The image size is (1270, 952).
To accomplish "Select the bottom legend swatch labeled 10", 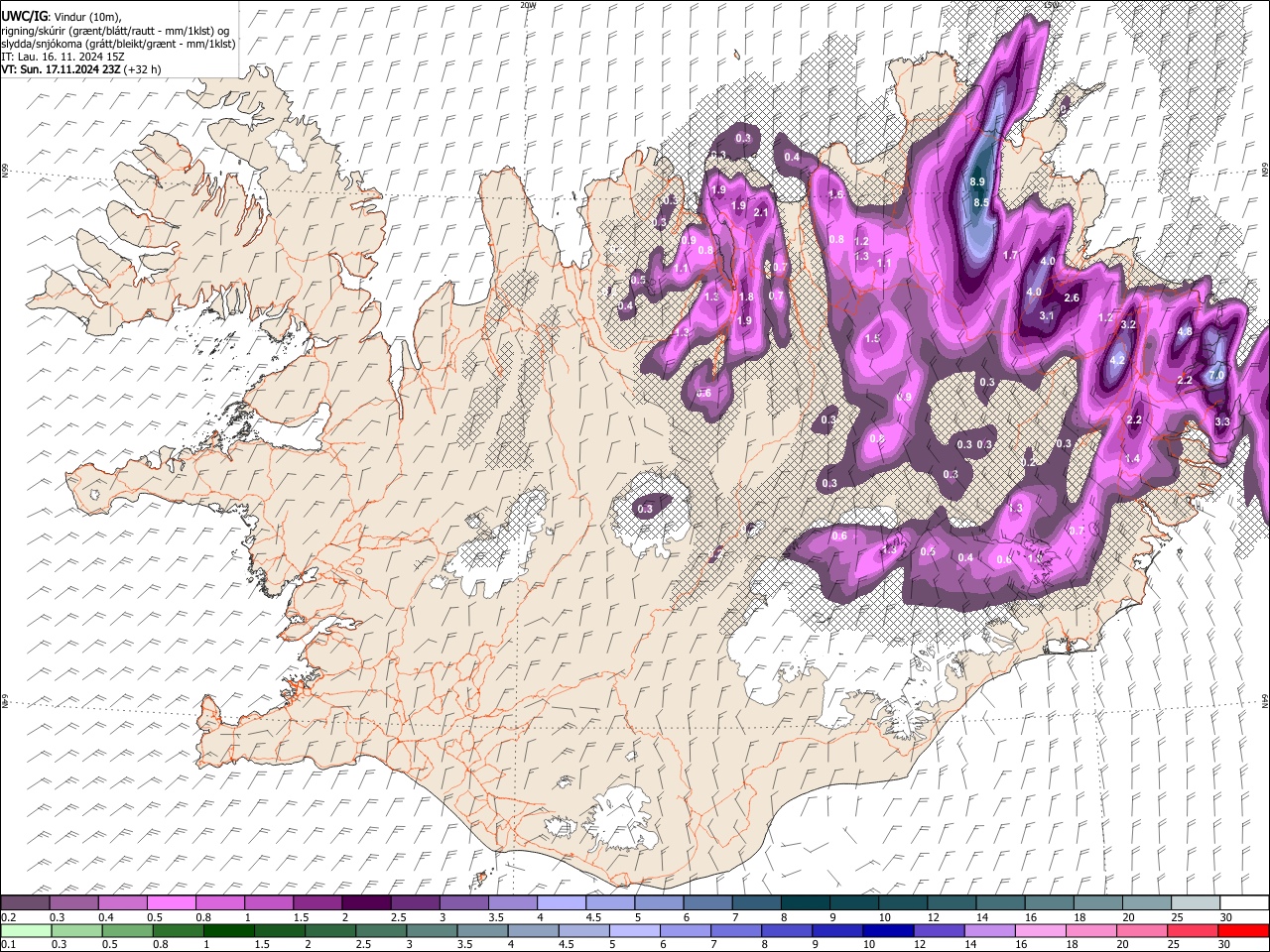I will coord(887,930).
